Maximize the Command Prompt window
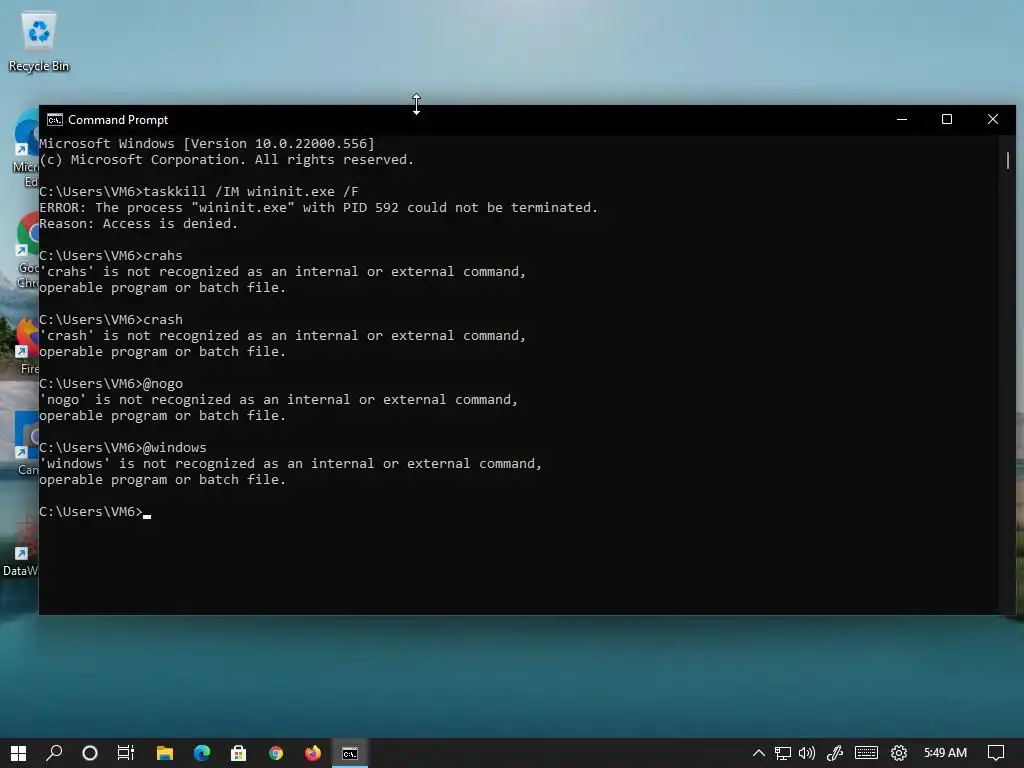 click(947, 120)
